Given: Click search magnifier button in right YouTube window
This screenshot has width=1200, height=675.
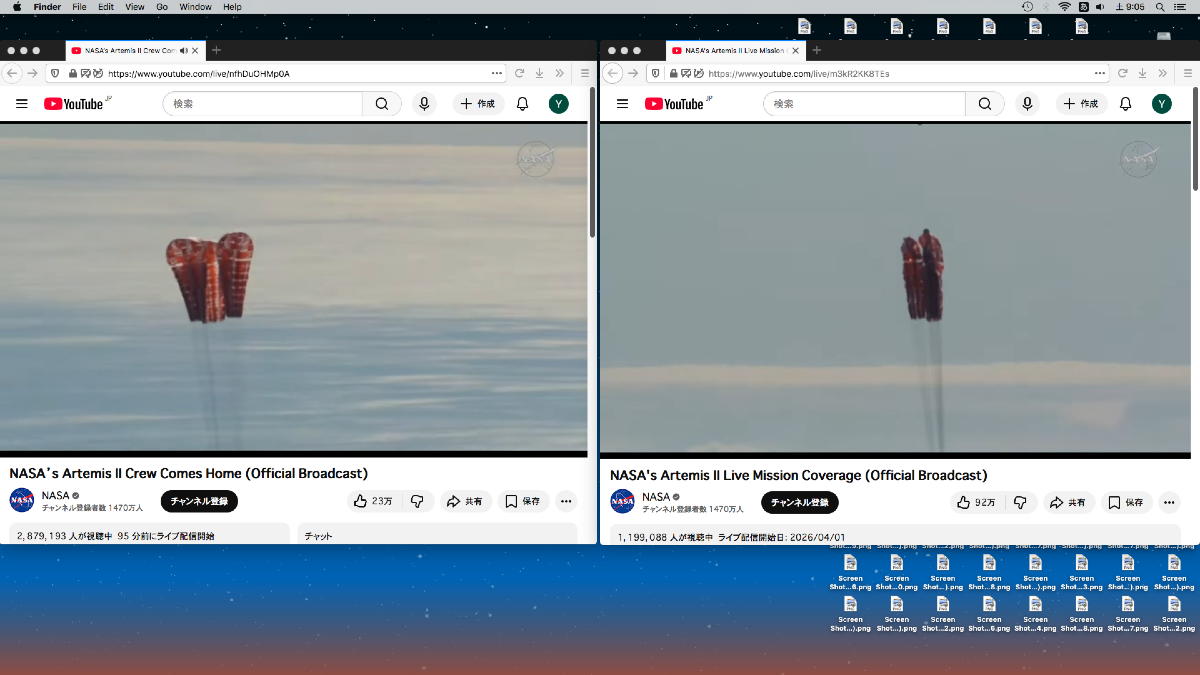Looking at the screenshot, I should [985, 104].
